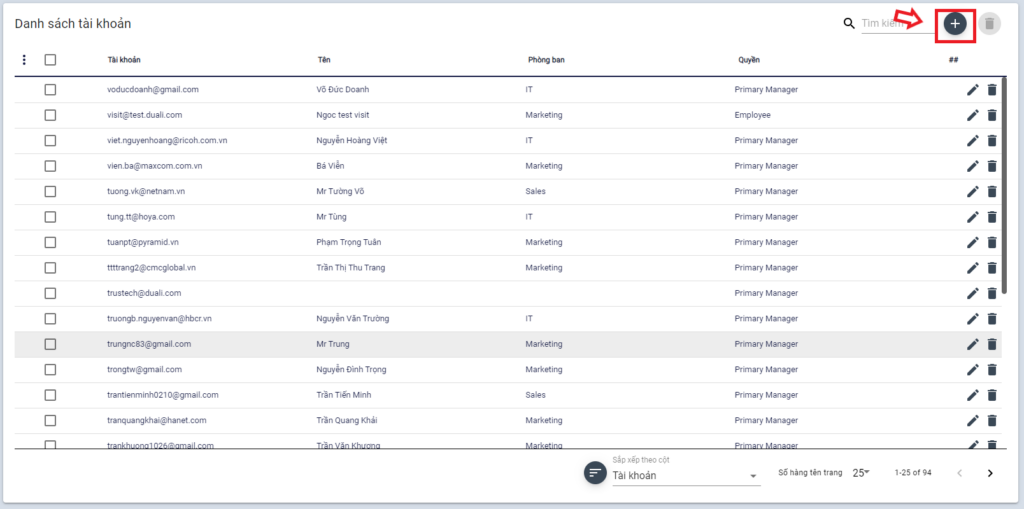Expand the rows per page dropdown

pyautogui.click(x=861, y=473)
